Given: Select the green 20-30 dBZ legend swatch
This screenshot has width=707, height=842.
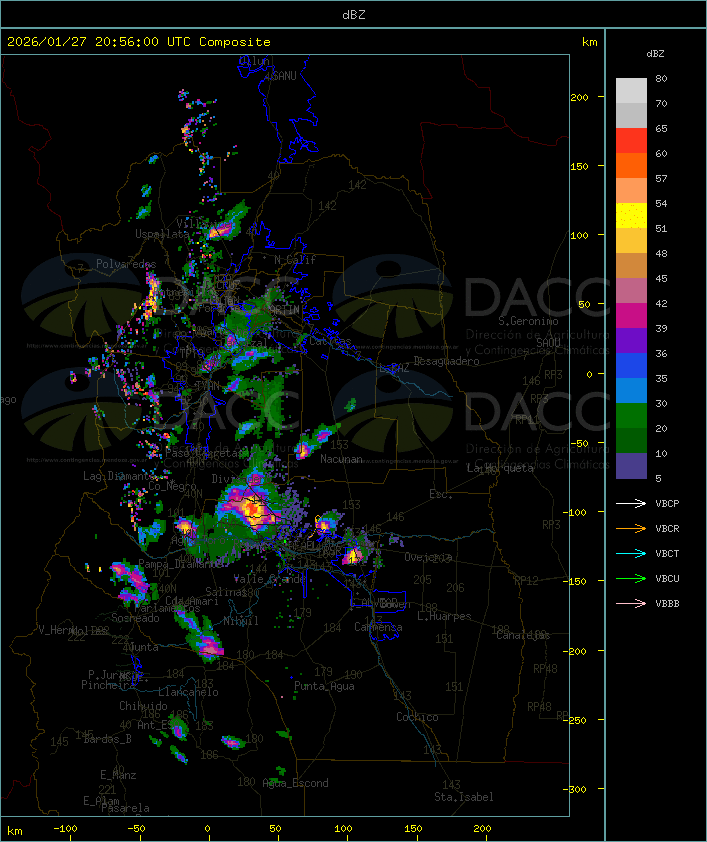Looking at the screenshot, I should click(631, 416).
